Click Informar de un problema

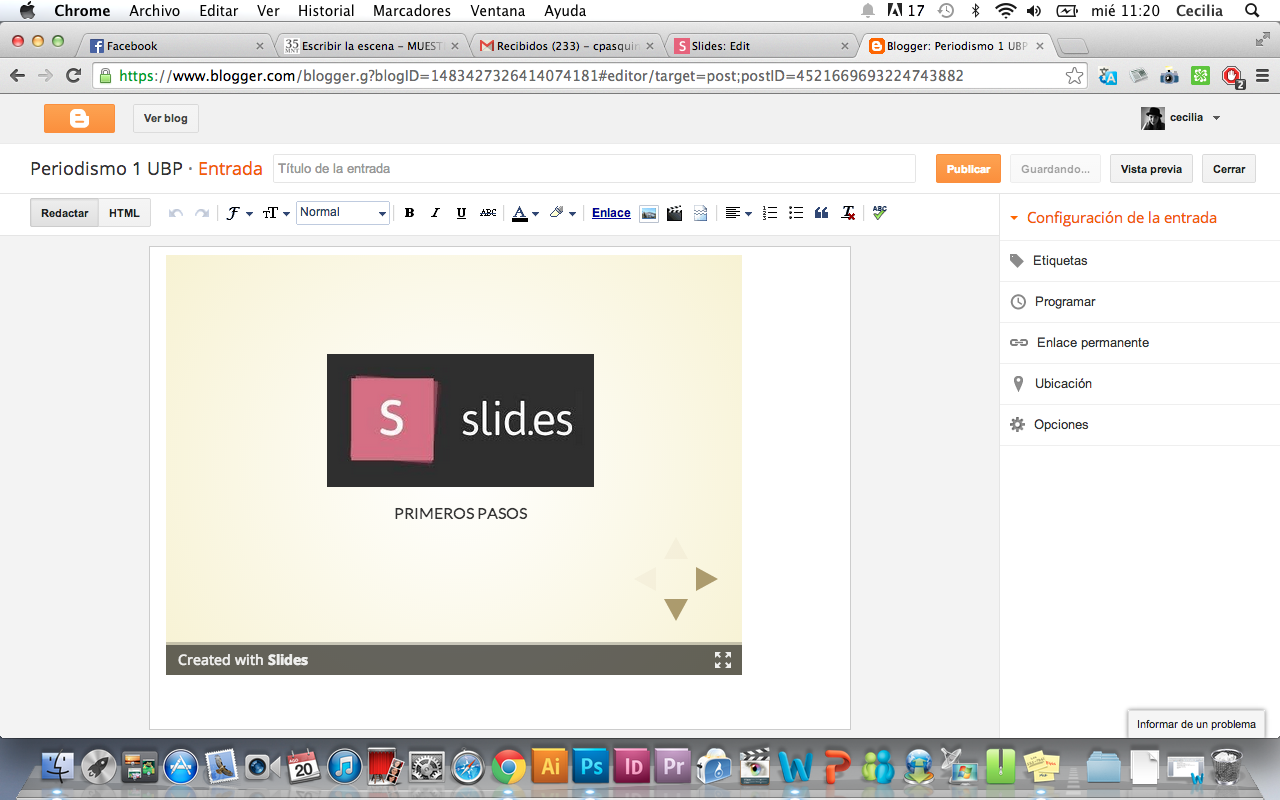coord(1196,724)
